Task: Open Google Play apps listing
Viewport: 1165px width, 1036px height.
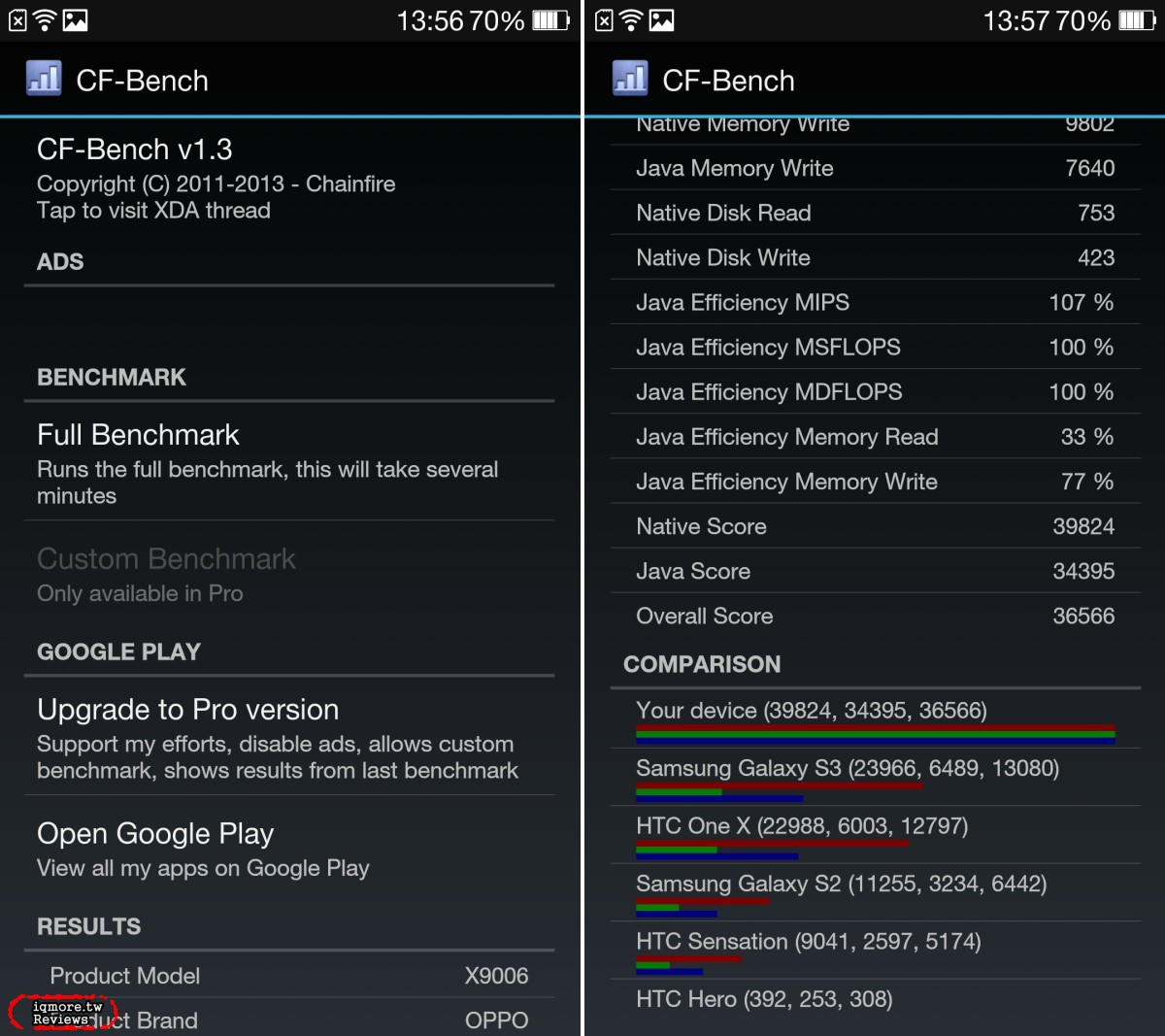Action: 289,849
